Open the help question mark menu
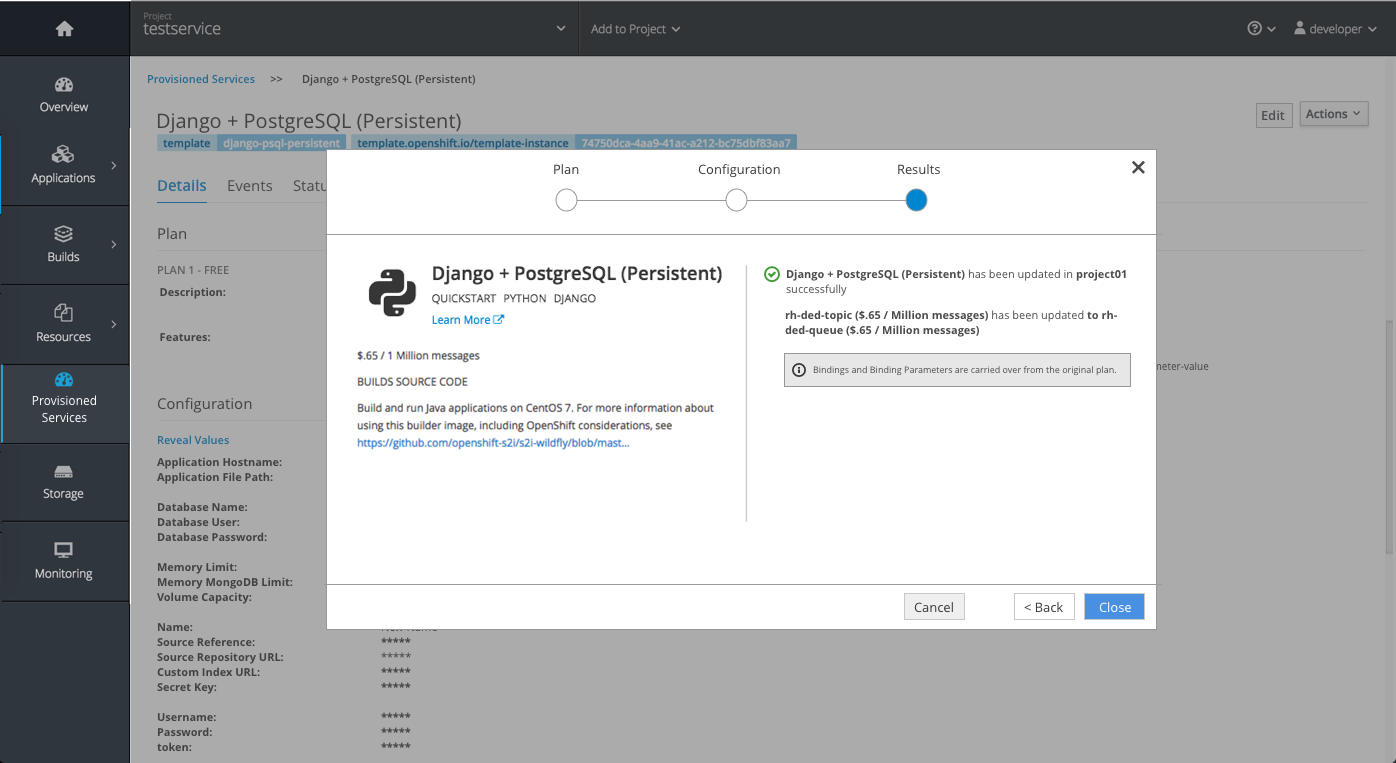The height and width of the screenshot is (763, 1396). point(1261,29)
